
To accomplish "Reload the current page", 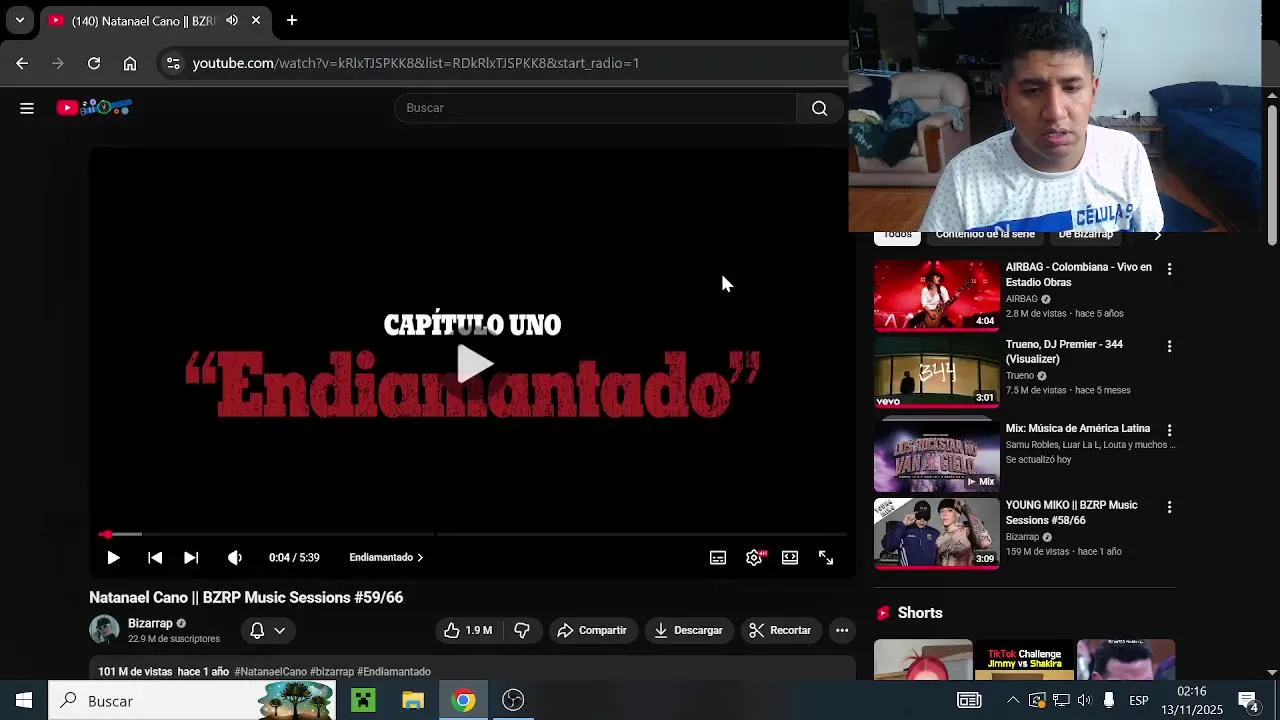I will tap(94, 63).
